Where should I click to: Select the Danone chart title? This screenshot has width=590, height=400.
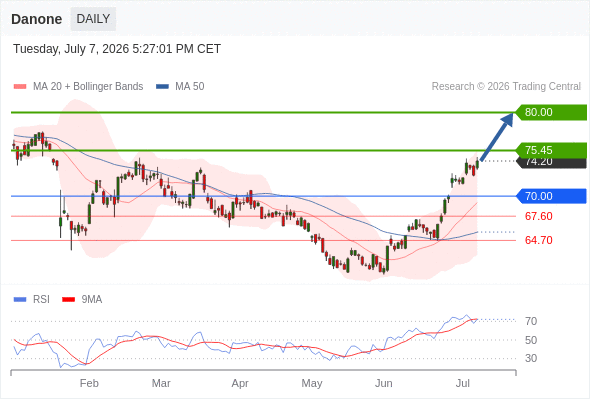tap(36, 19)
